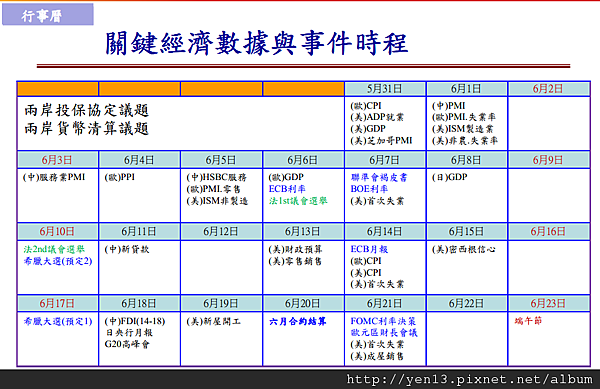
Task: Select the 6月6日 date header
Action: coord(302,160)
